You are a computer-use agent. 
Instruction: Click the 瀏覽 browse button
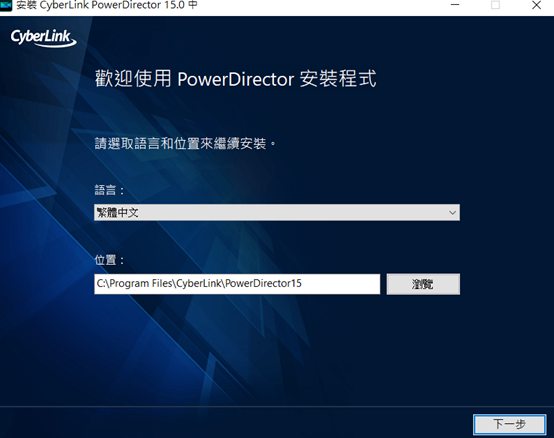(x=423, y=284)
